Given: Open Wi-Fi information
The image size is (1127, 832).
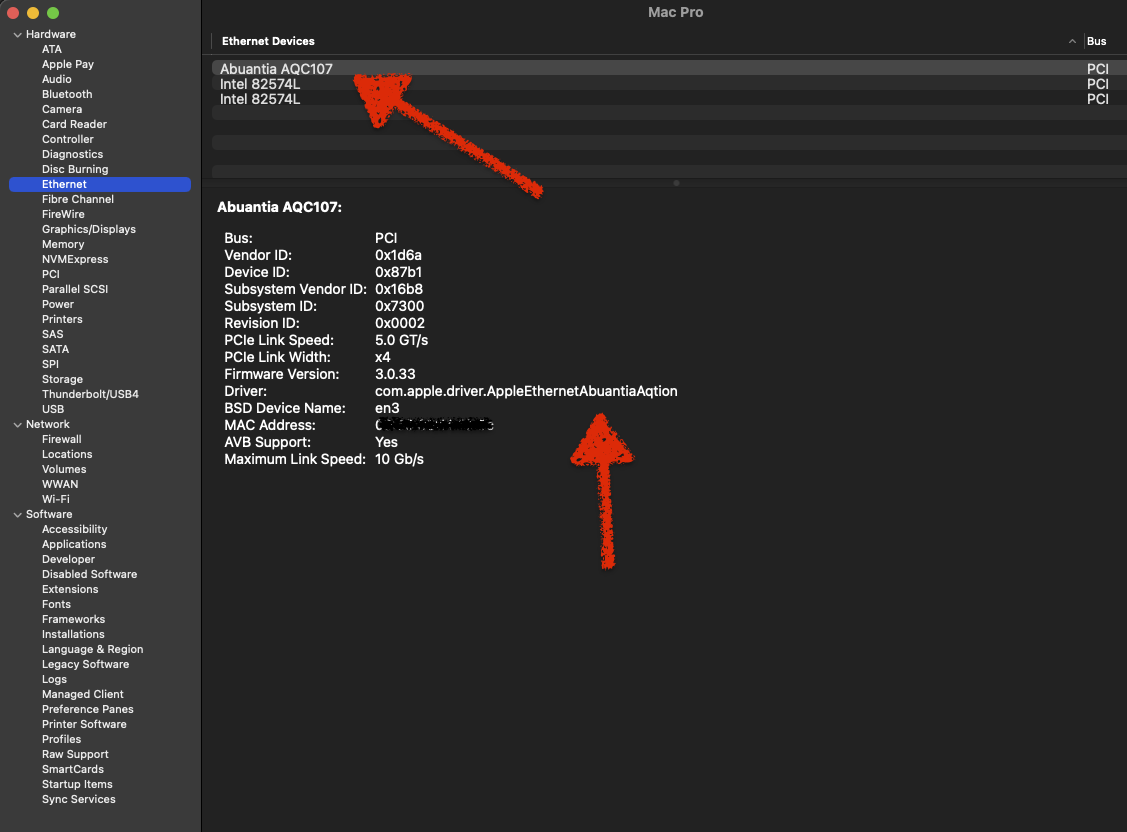Looking at the screenshot, I should point(55,499).
